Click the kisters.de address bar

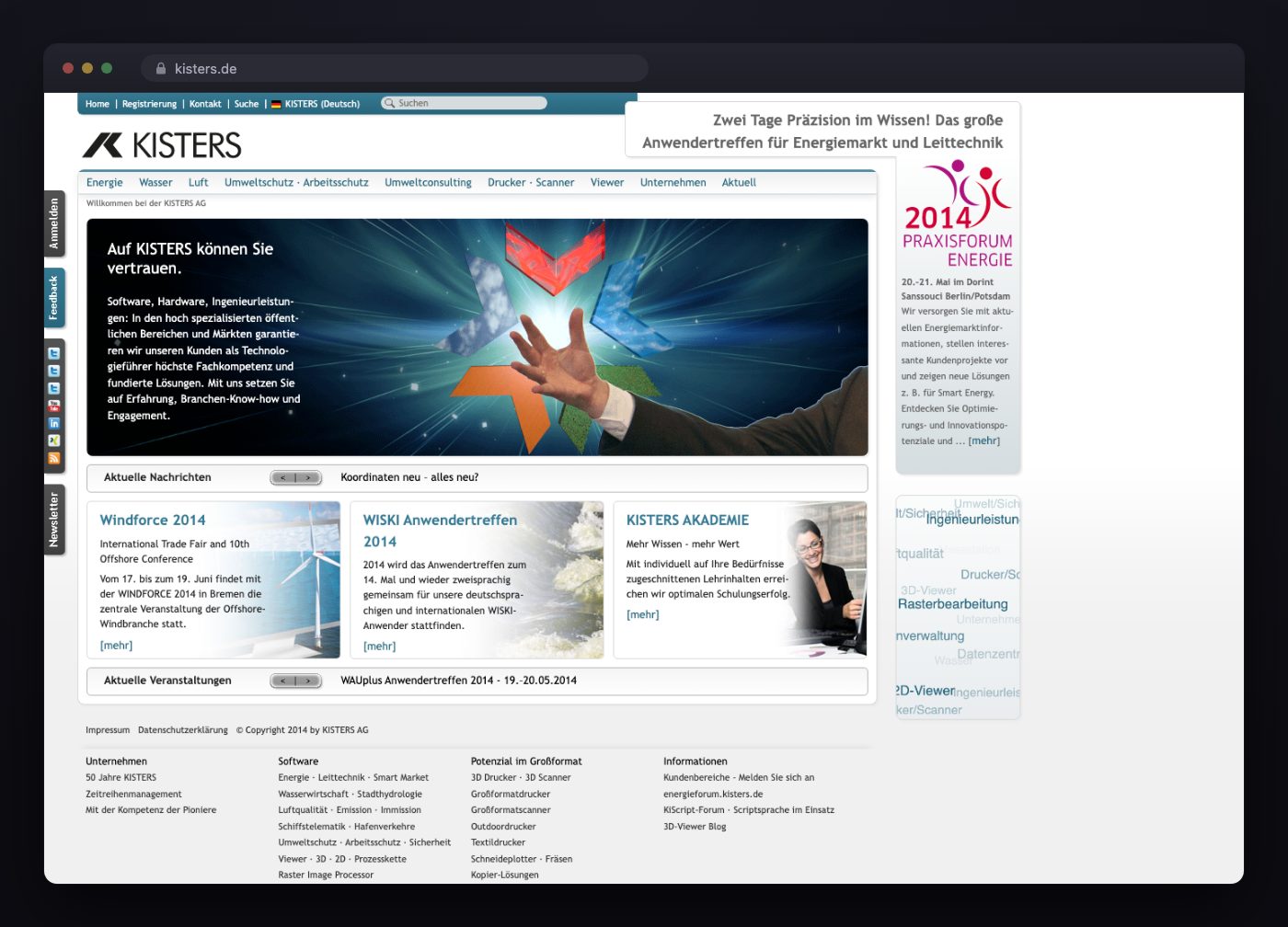[x=395, y=68]
